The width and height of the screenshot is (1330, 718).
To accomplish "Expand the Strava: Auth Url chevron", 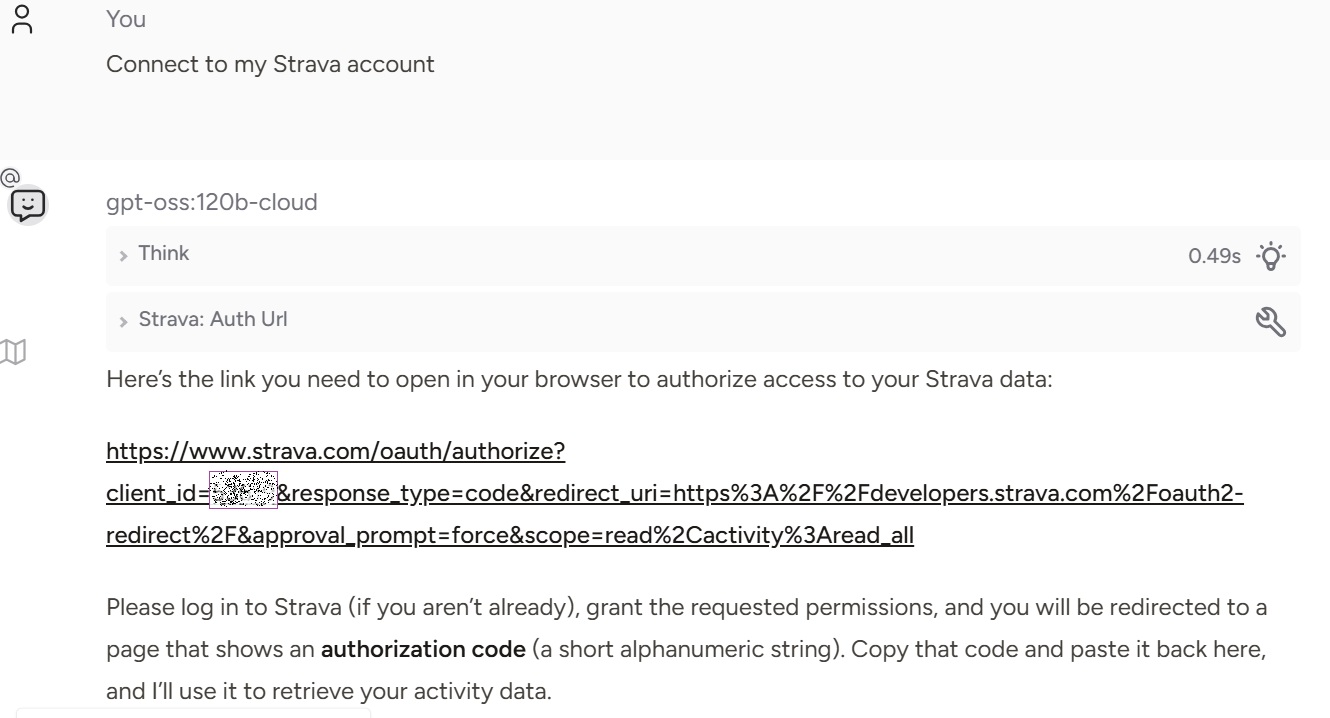I will [x=124, y=322].
